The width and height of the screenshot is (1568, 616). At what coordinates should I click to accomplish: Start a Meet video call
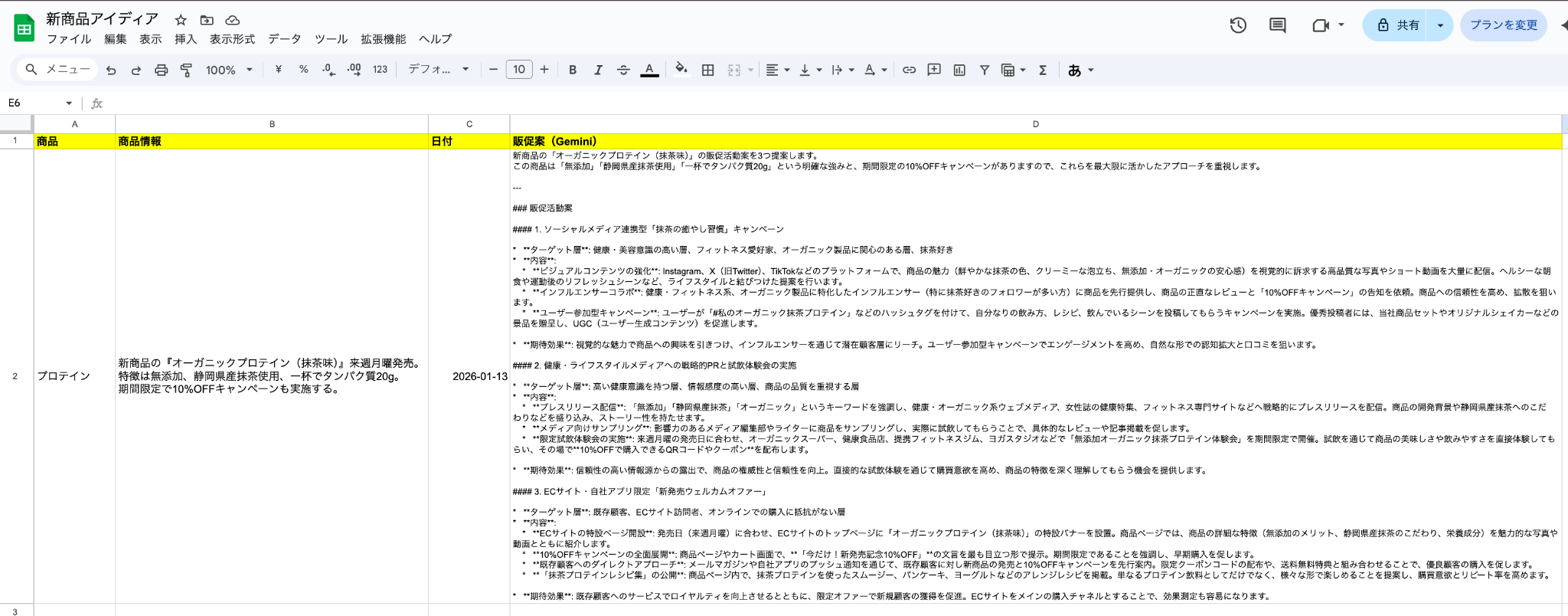[x=1321, y=25]
